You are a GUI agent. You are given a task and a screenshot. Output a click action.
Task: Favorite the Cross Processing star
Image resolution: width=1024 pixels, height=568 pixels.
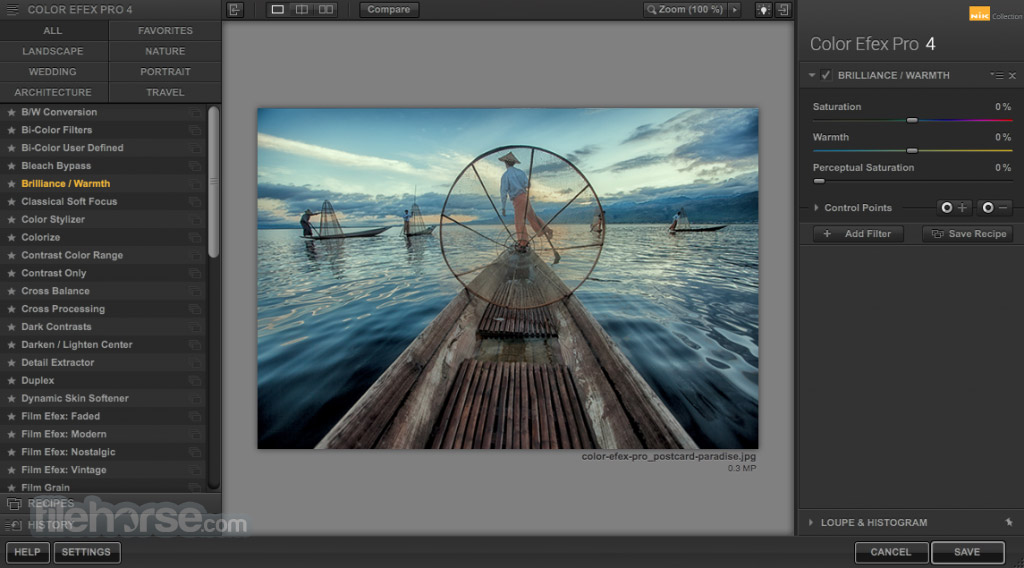tap(11, 309)
